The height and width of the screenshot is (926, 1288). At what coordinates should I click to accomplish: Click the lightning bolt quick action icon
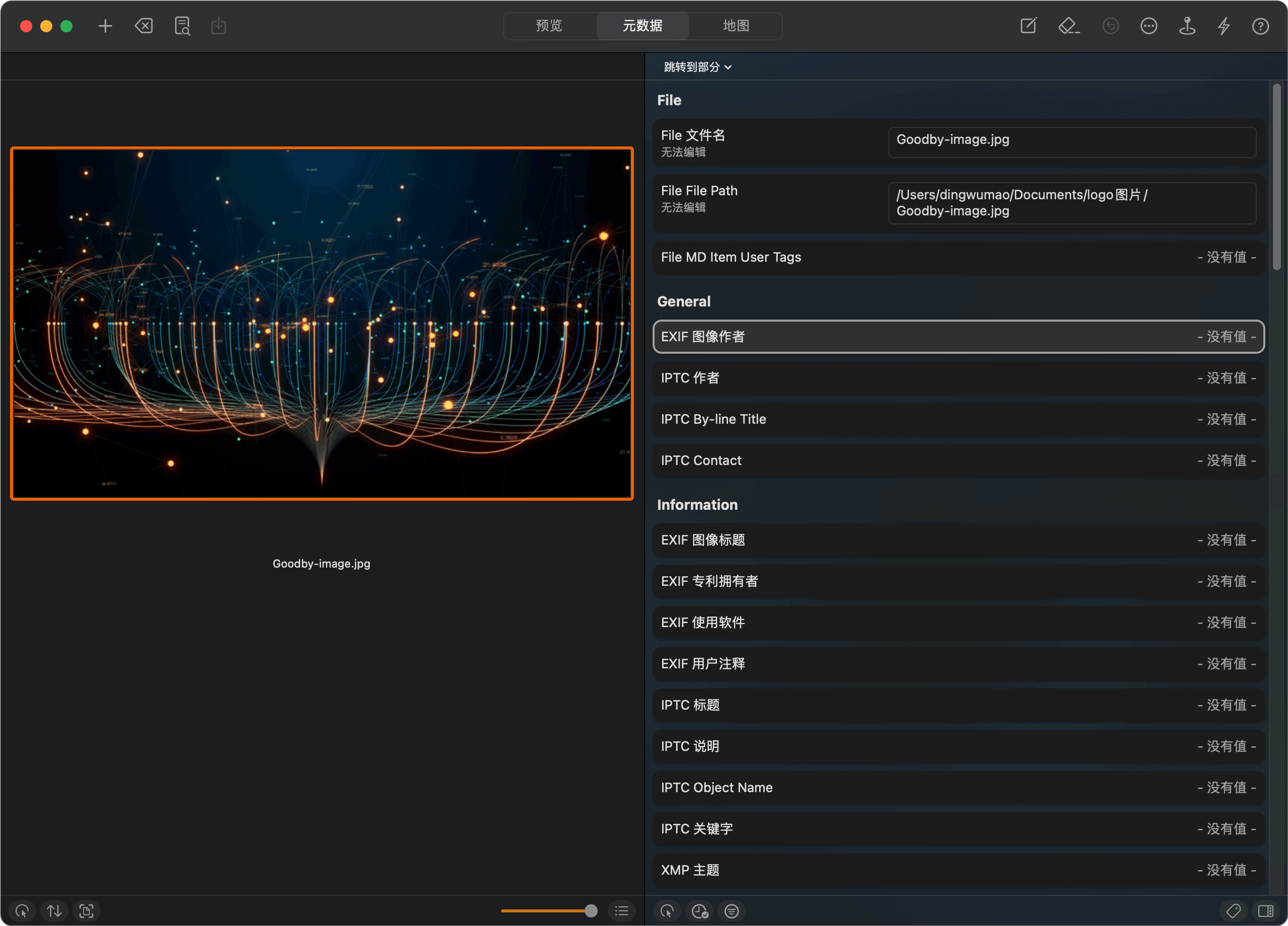click(1224, 26)
